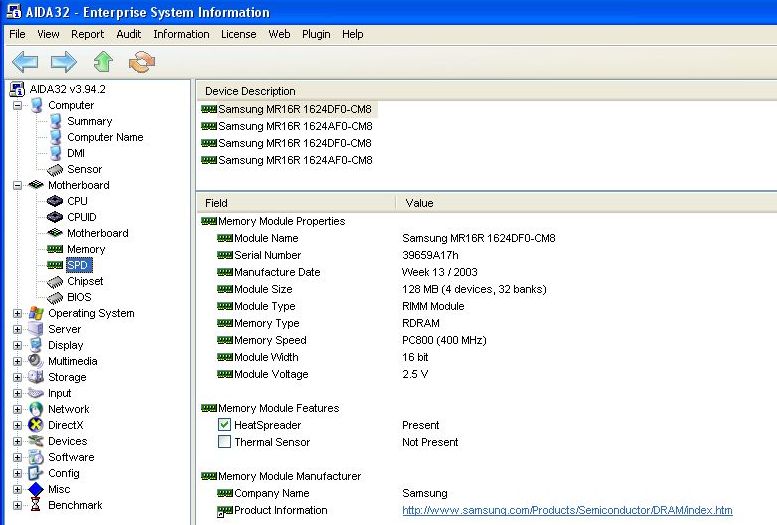Viewport: 777px width, 525px height.
Task: Select the Config tree item
Action: [63, 473]
